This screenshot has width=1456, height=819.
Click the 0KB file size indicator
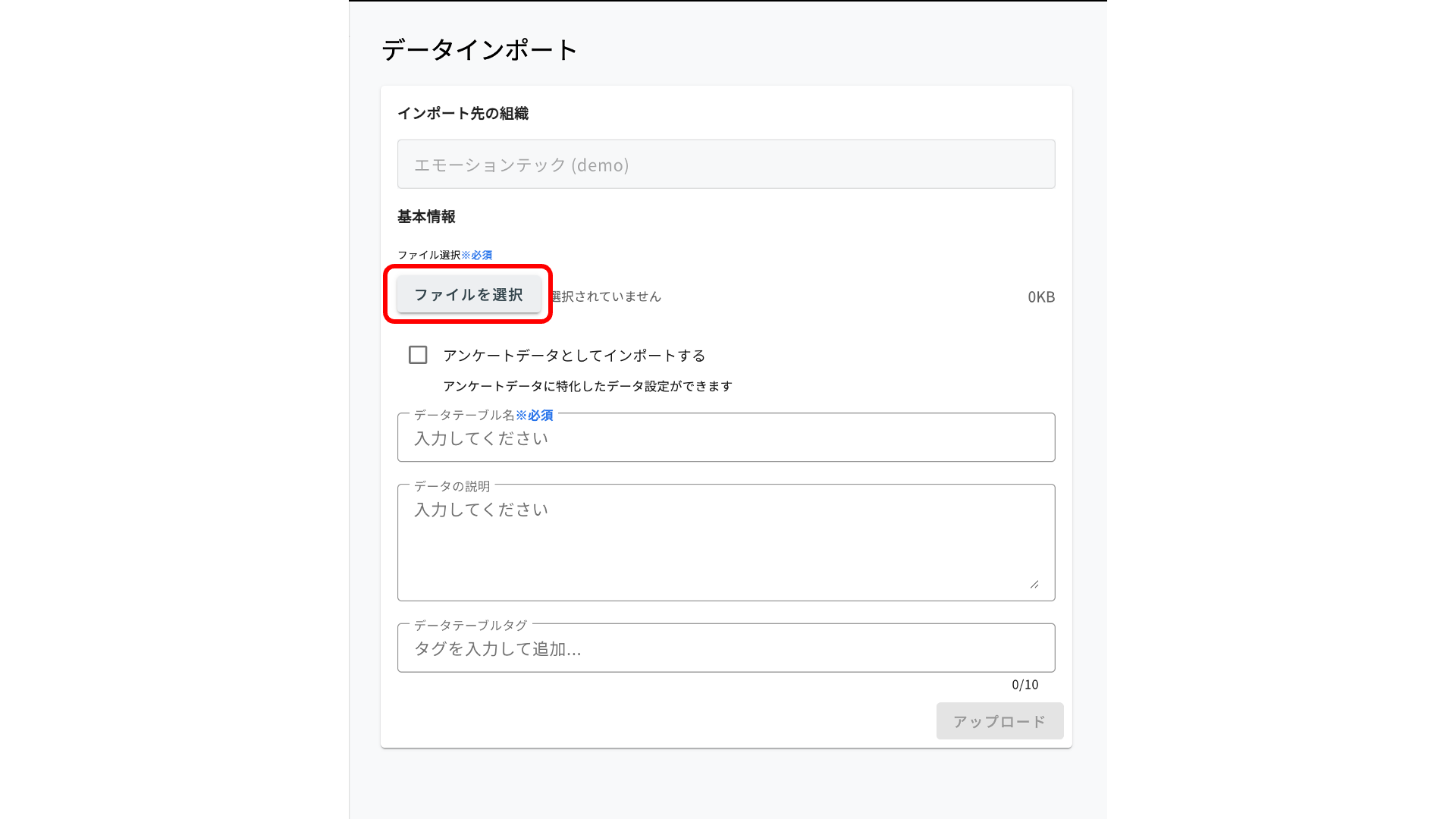point(1040,297)
